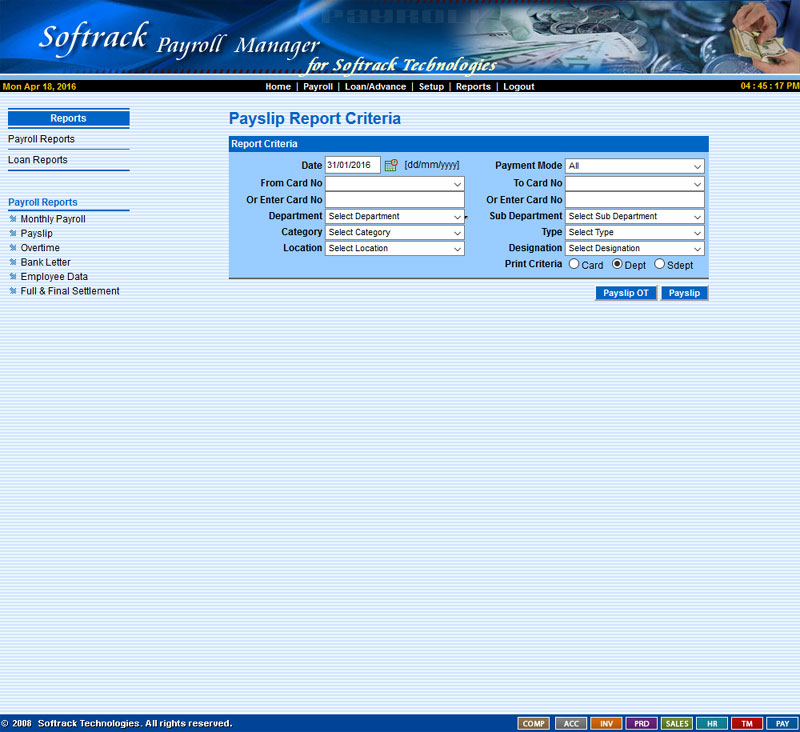The width and height of the screenshot is (800, 732).
Task: Click the Date input field
Action: pyautogui.click(x=352, y=165)
